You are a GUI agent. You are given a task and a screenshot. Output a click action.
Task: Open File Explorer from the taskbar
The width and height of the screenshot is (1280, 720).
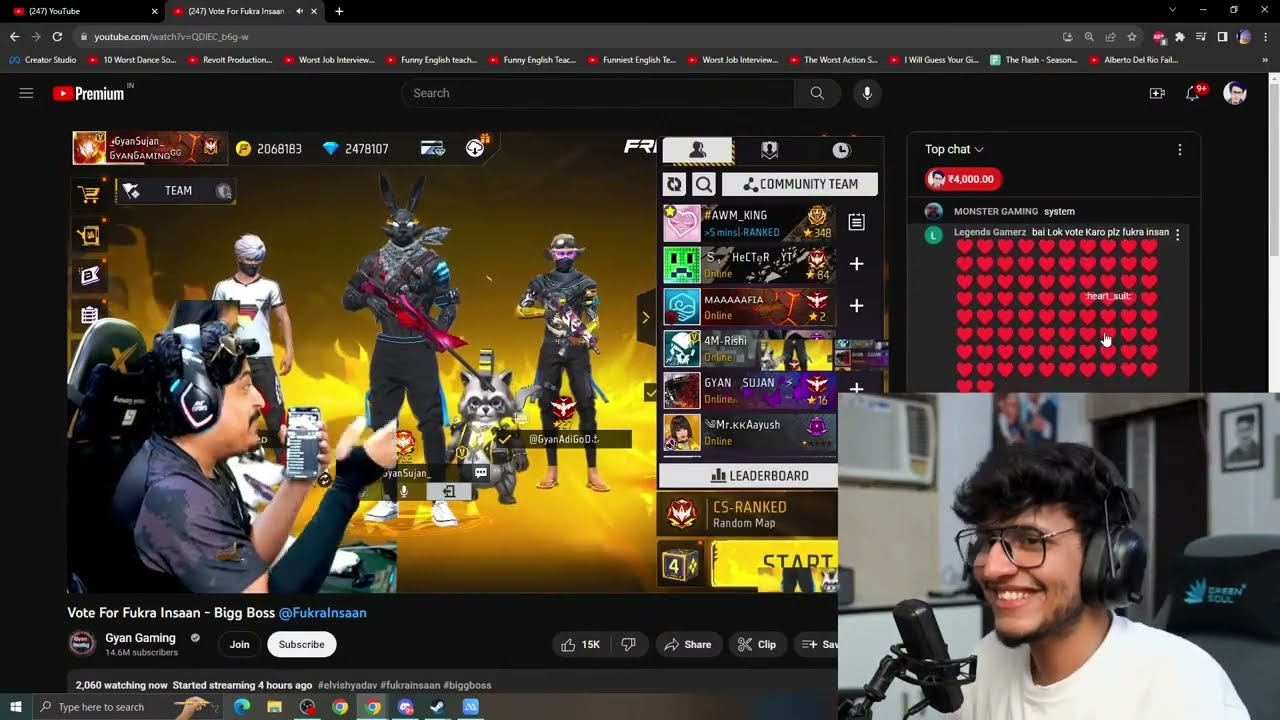point(275,707)
